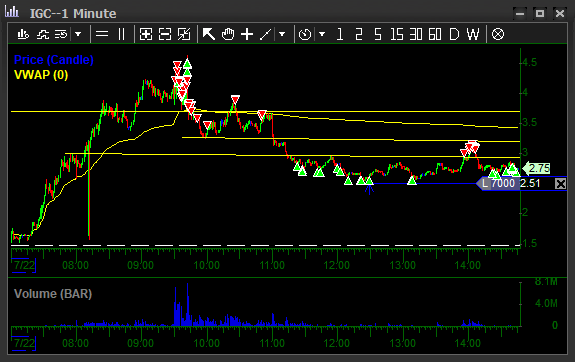Click the VWAP (0) legend label

41,75
